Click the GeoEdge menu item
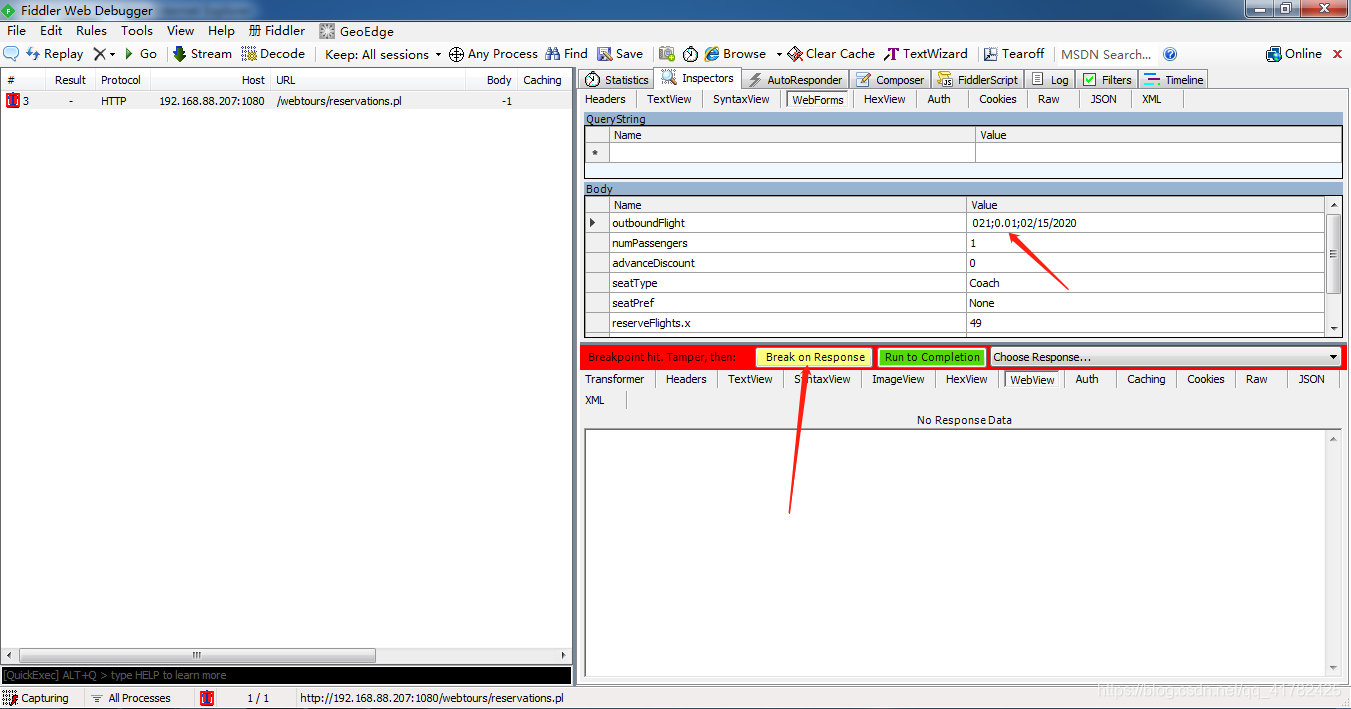The width and height of the screenshot is (1351, 709). (x=357, y=31)
